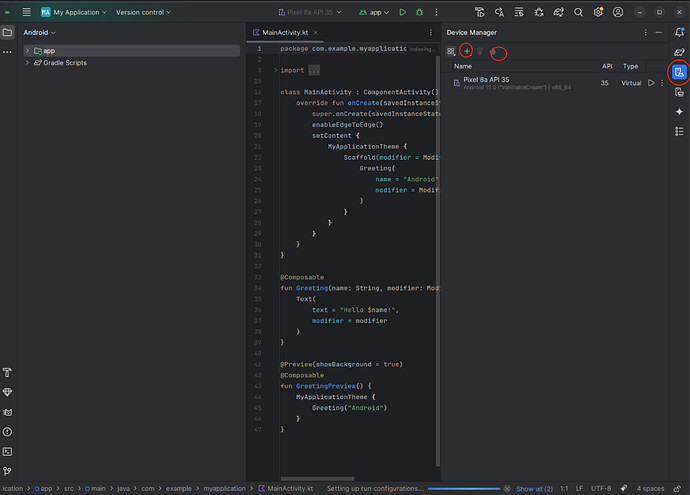Click the Apply Changes translate icon
Image resolution: width=690 pixels, height=495 pixels.
click(x=499, y=12)
